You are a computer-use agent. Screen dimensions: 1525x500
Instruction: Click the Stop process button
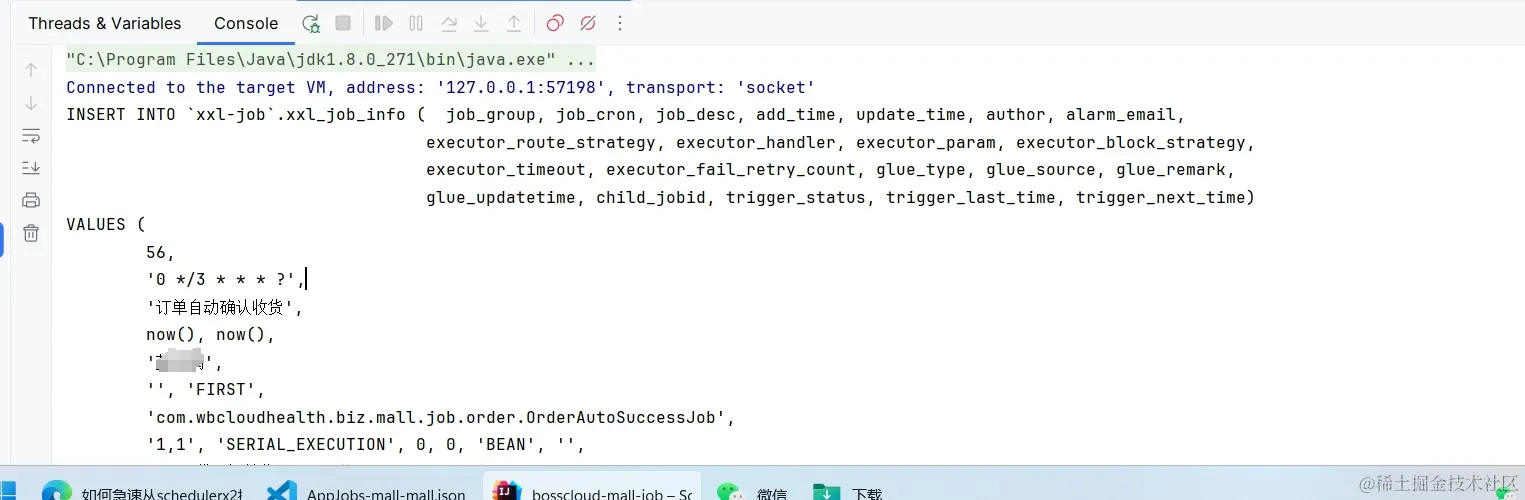[343, 23]
